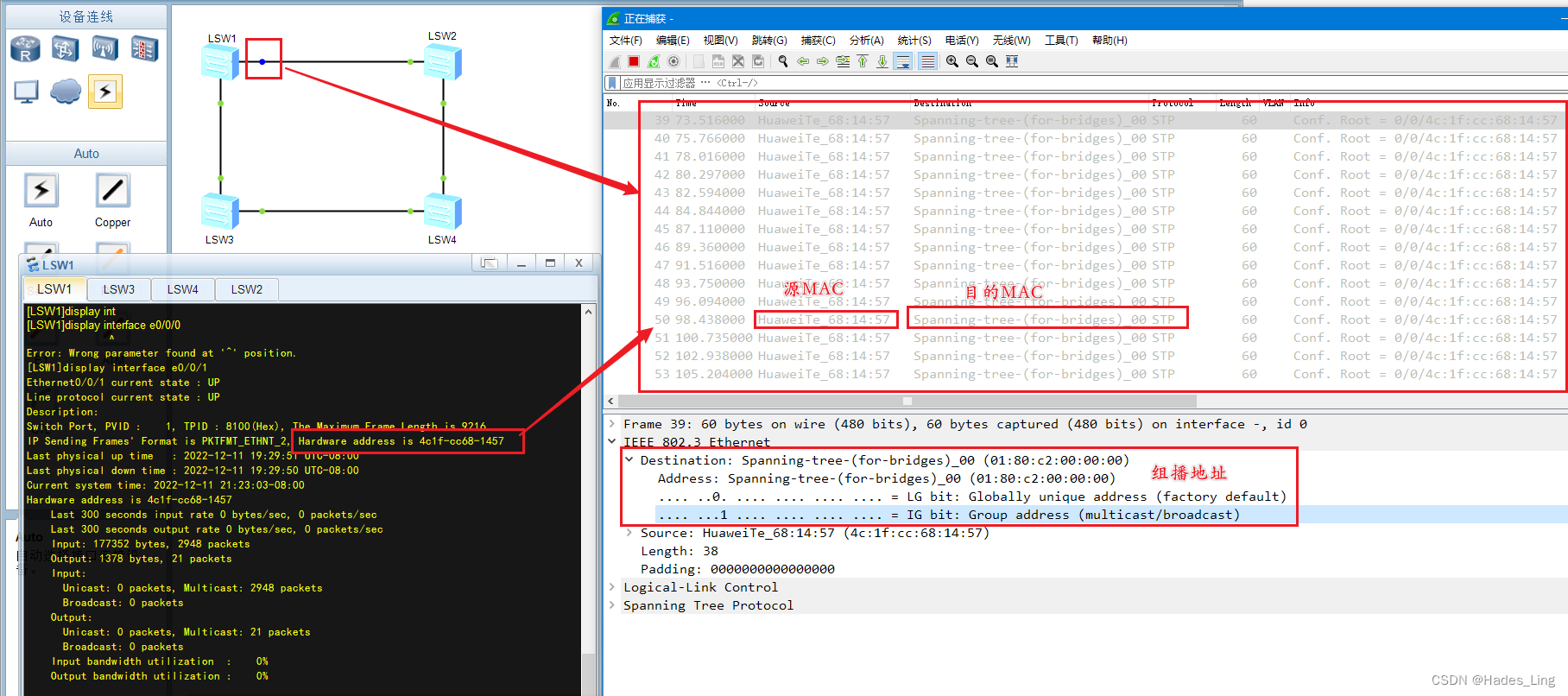Open the 捕获(C) menu
The image size is (1568, 696).
point(818,41)
